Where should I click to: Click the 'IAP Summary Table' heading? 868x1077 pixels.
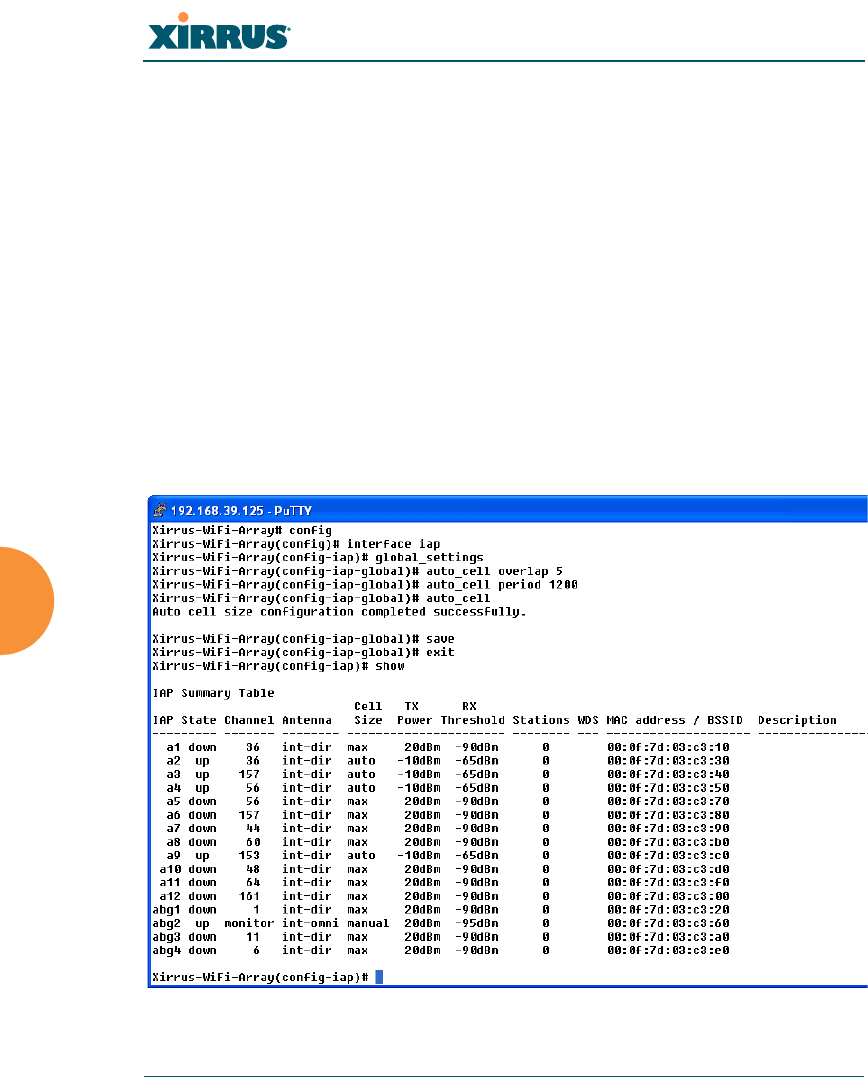pyautogui.click(x=213, y=693)
